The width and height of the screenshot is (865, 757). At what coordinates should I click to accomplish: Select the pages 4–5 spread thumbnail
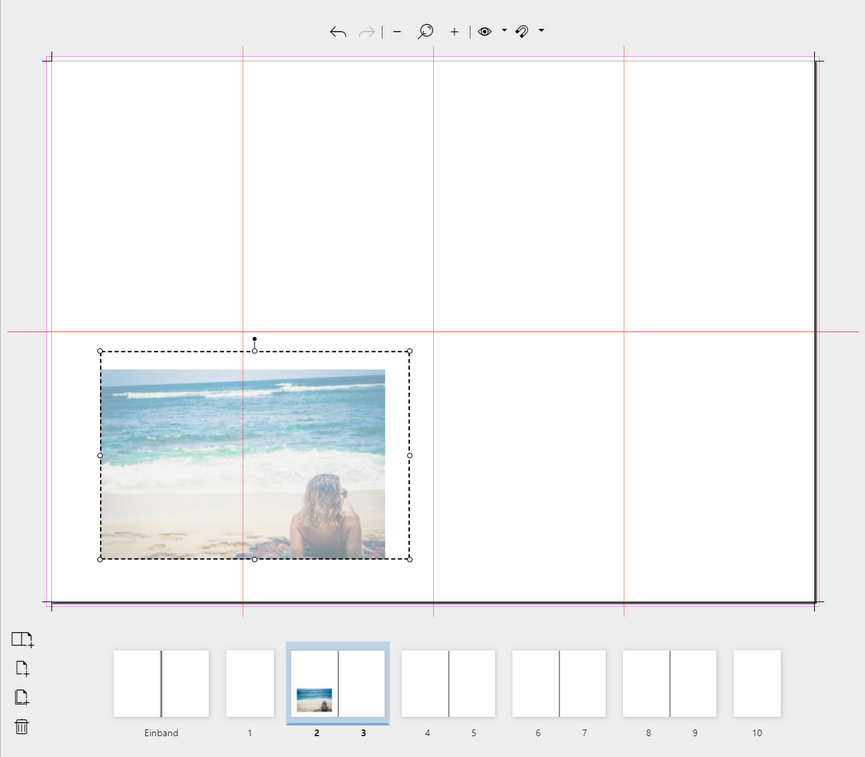448,684
